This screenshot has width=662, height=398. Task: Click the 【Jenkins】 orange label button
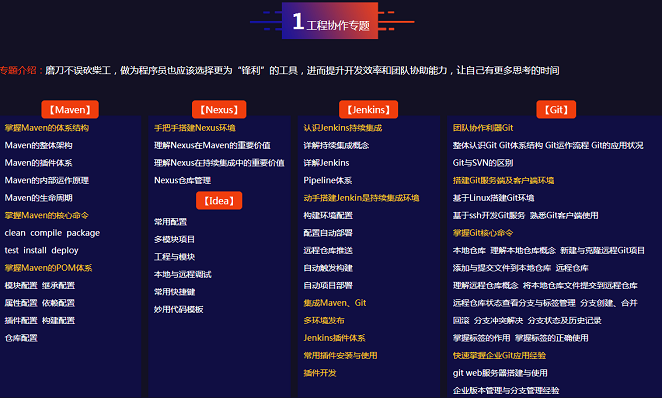[369, 110]
